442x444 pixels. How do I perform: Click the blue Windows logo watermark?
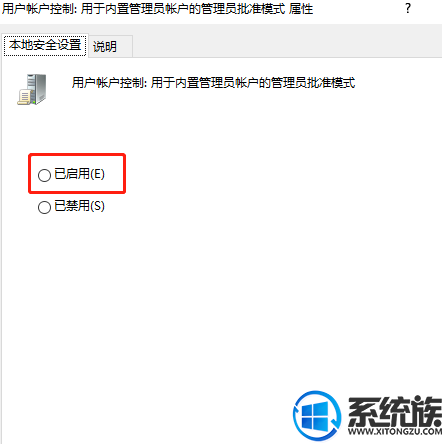pos(317,416)
